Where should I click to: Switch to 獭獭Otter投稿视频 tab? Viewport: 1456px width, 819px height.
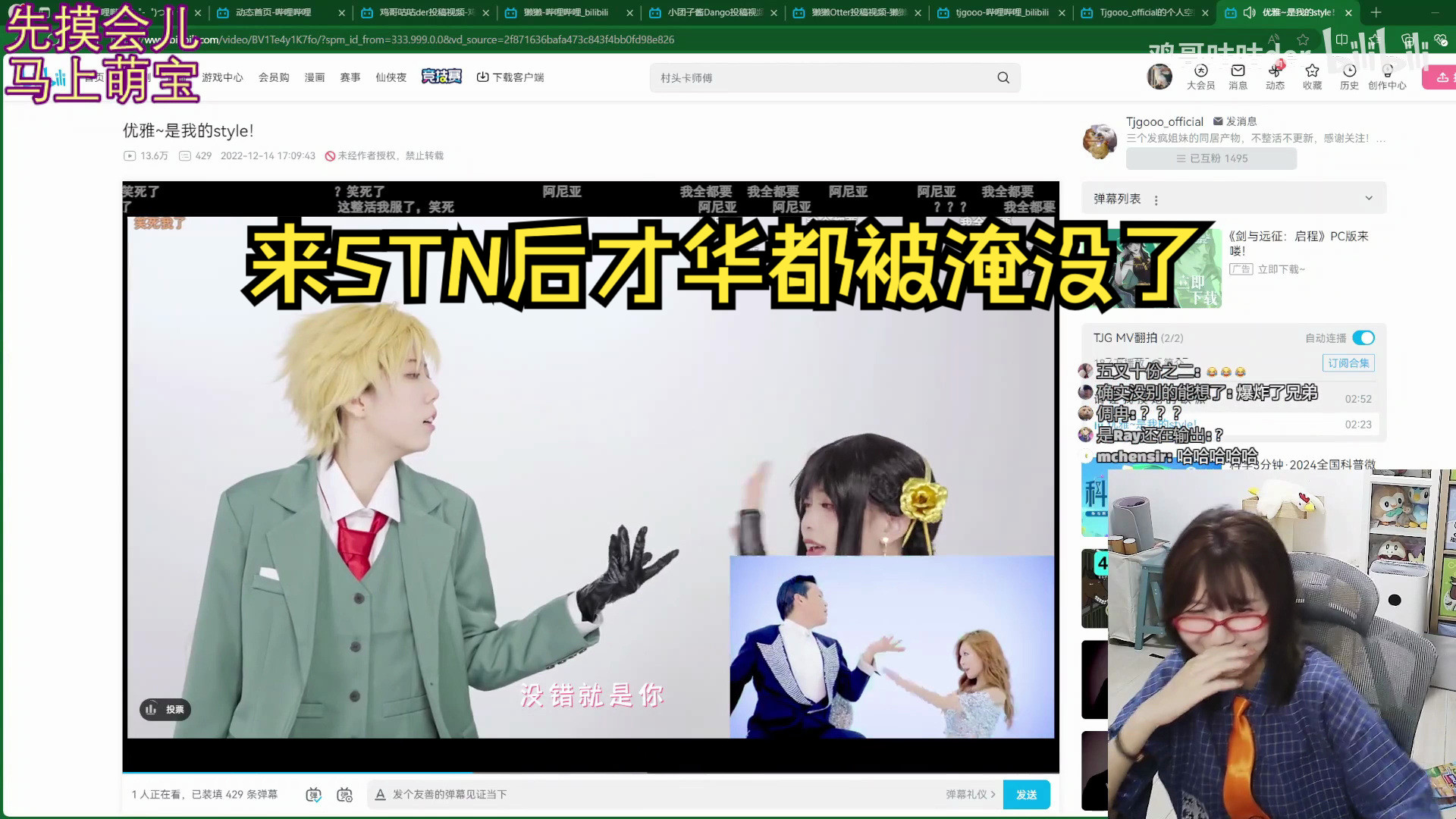tap(858, 13)
